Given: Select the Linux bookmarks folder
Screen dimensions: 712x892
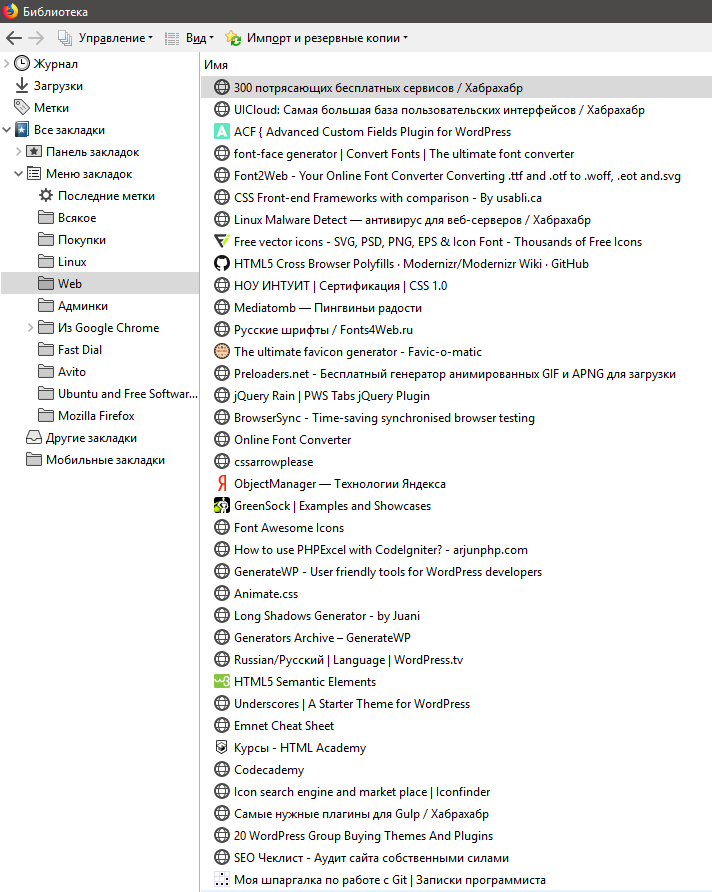Looking at the screenshot, I should click(72, 262).
